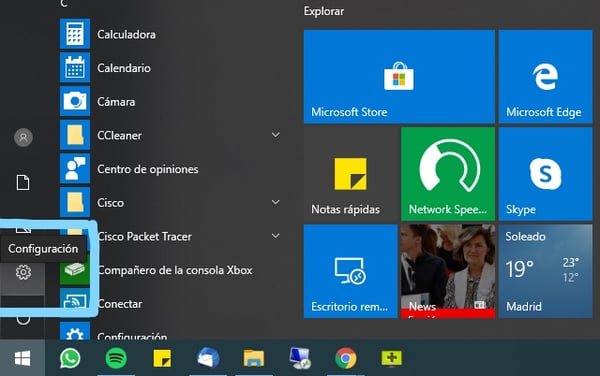600x376 pixels.
Task: Expand the CCleaner folder chevron
Action: [276, 135]
